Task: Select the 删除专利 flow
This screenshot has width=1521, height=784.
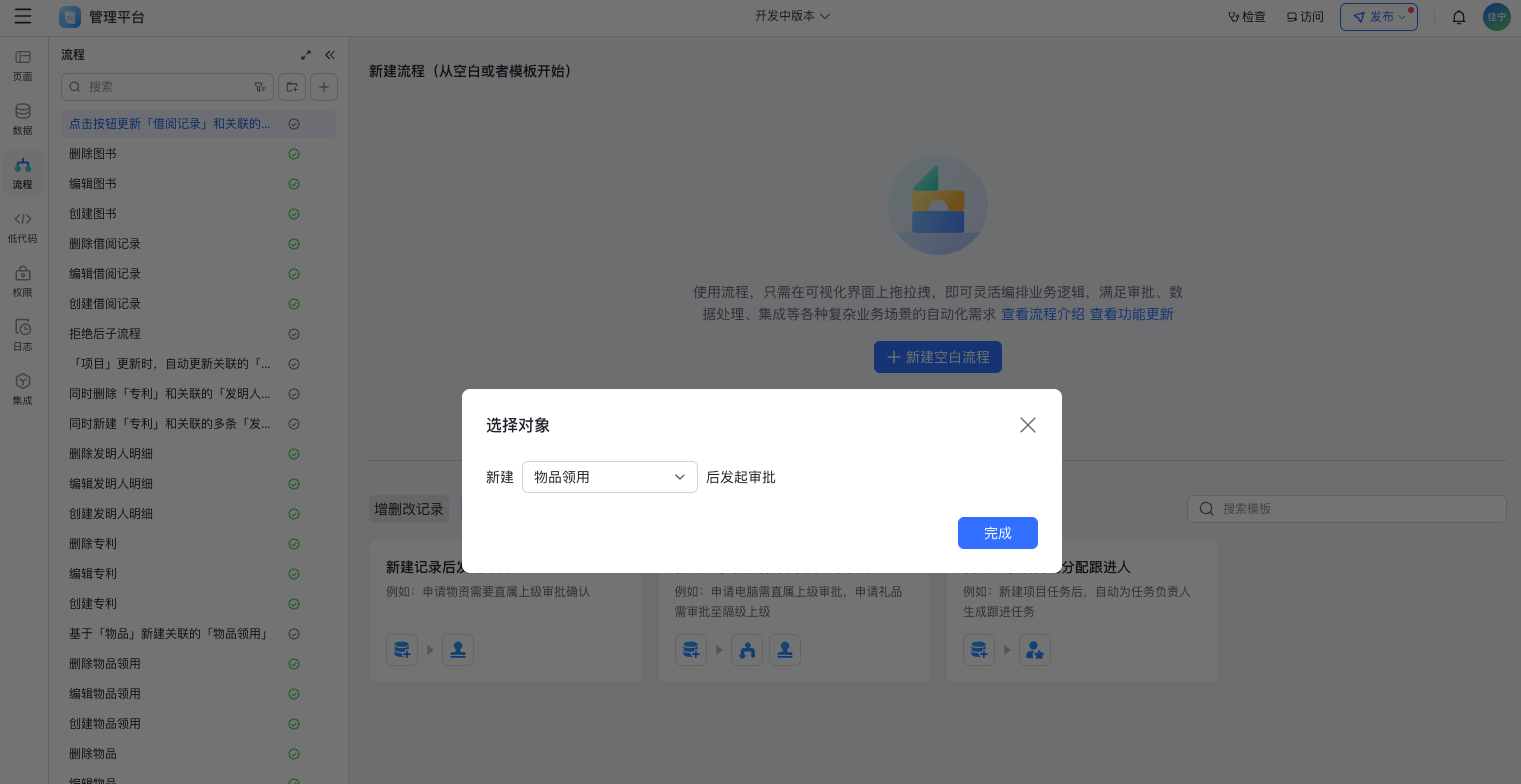Action: [198, 544]
